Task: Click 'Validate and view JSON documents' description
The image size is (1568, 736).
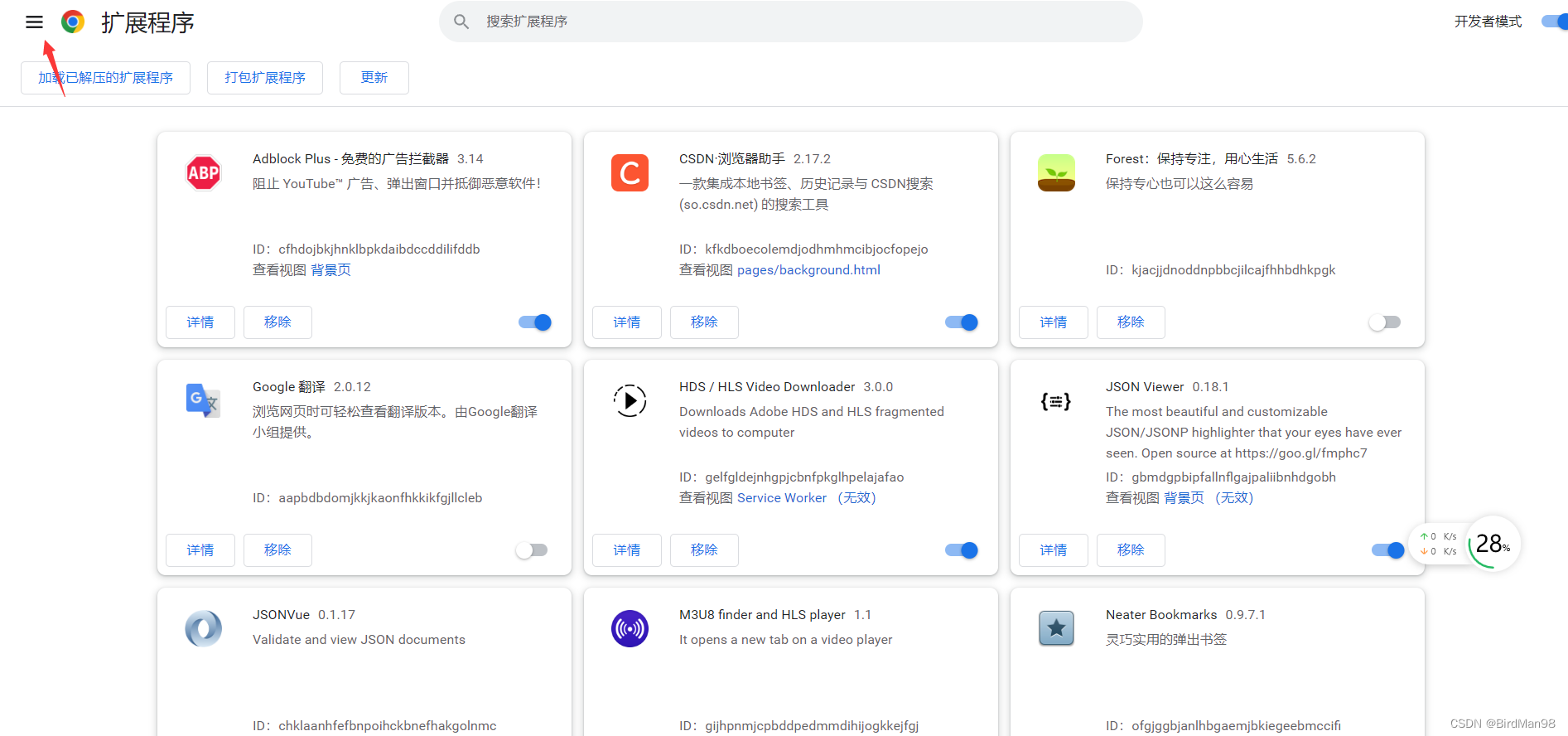Action: [x=359, y=640]
